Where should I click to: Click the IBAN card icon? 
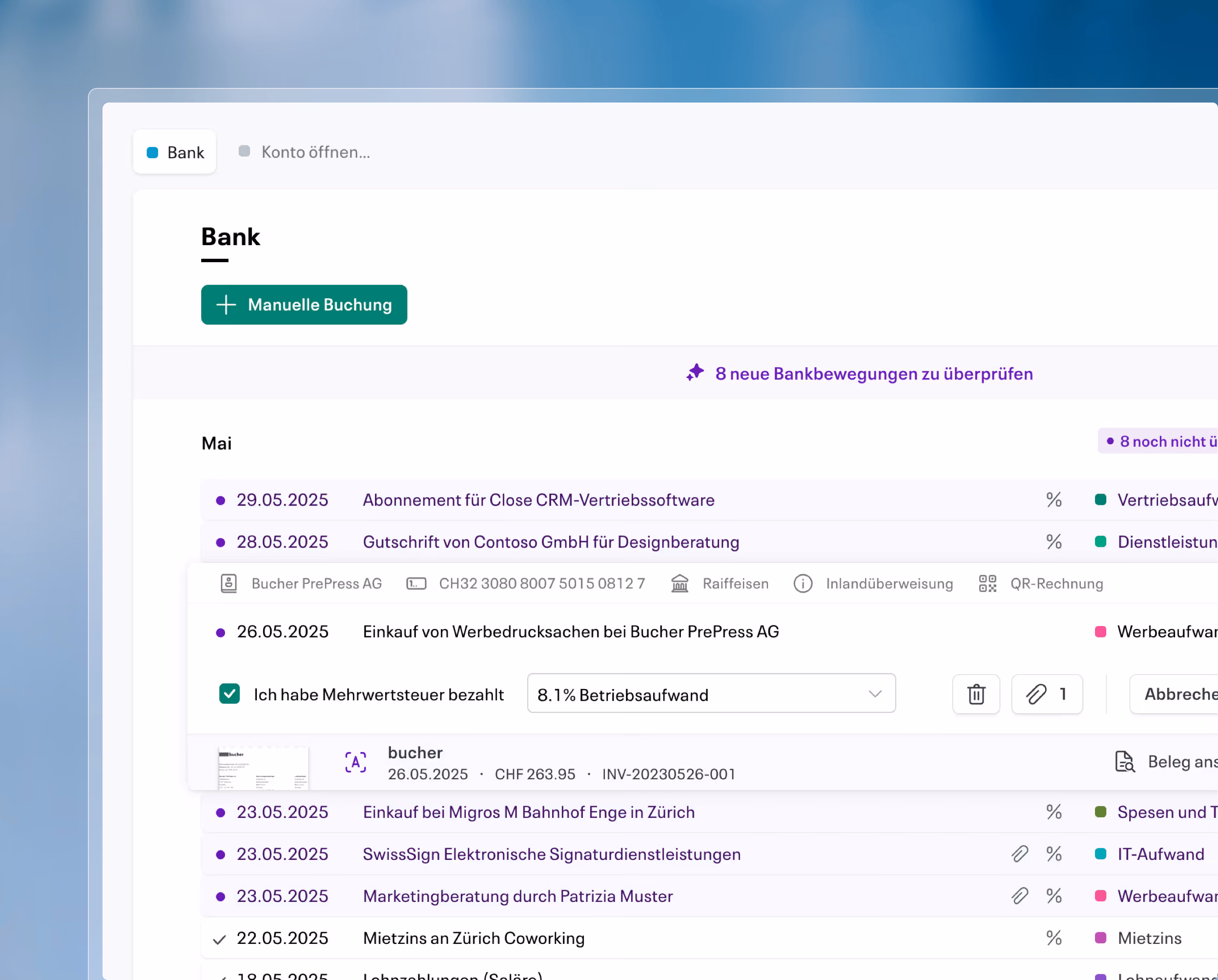coord(416,583)
